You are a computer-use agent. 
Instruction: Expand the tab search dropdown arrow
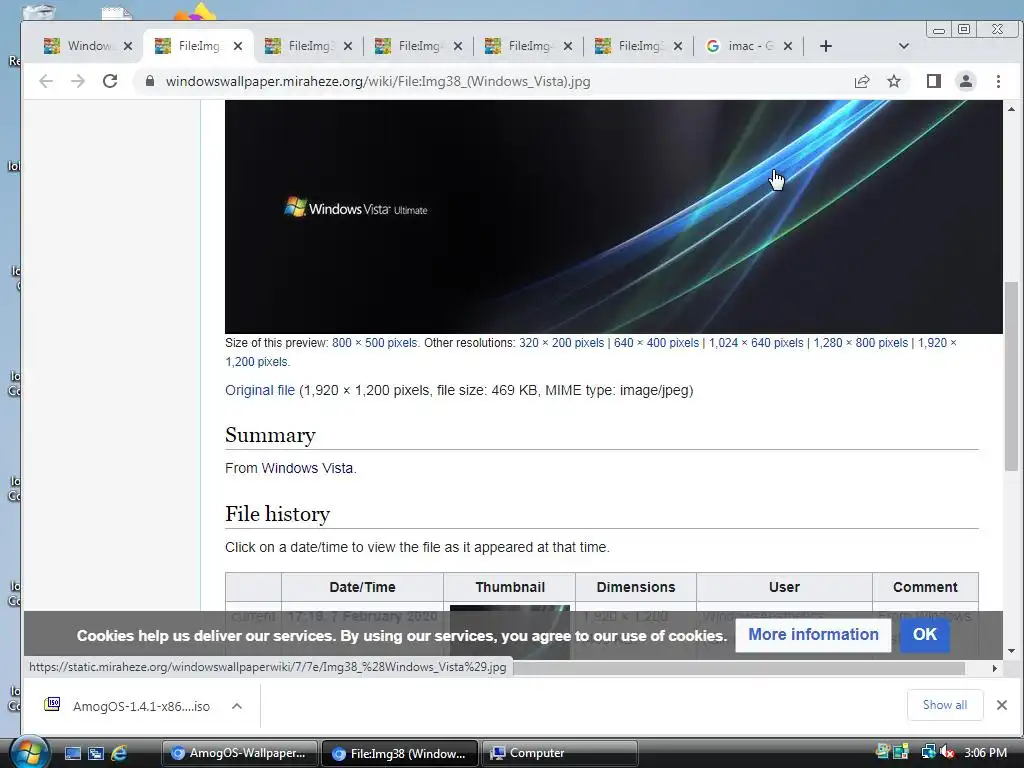click(x=904, y=46)
